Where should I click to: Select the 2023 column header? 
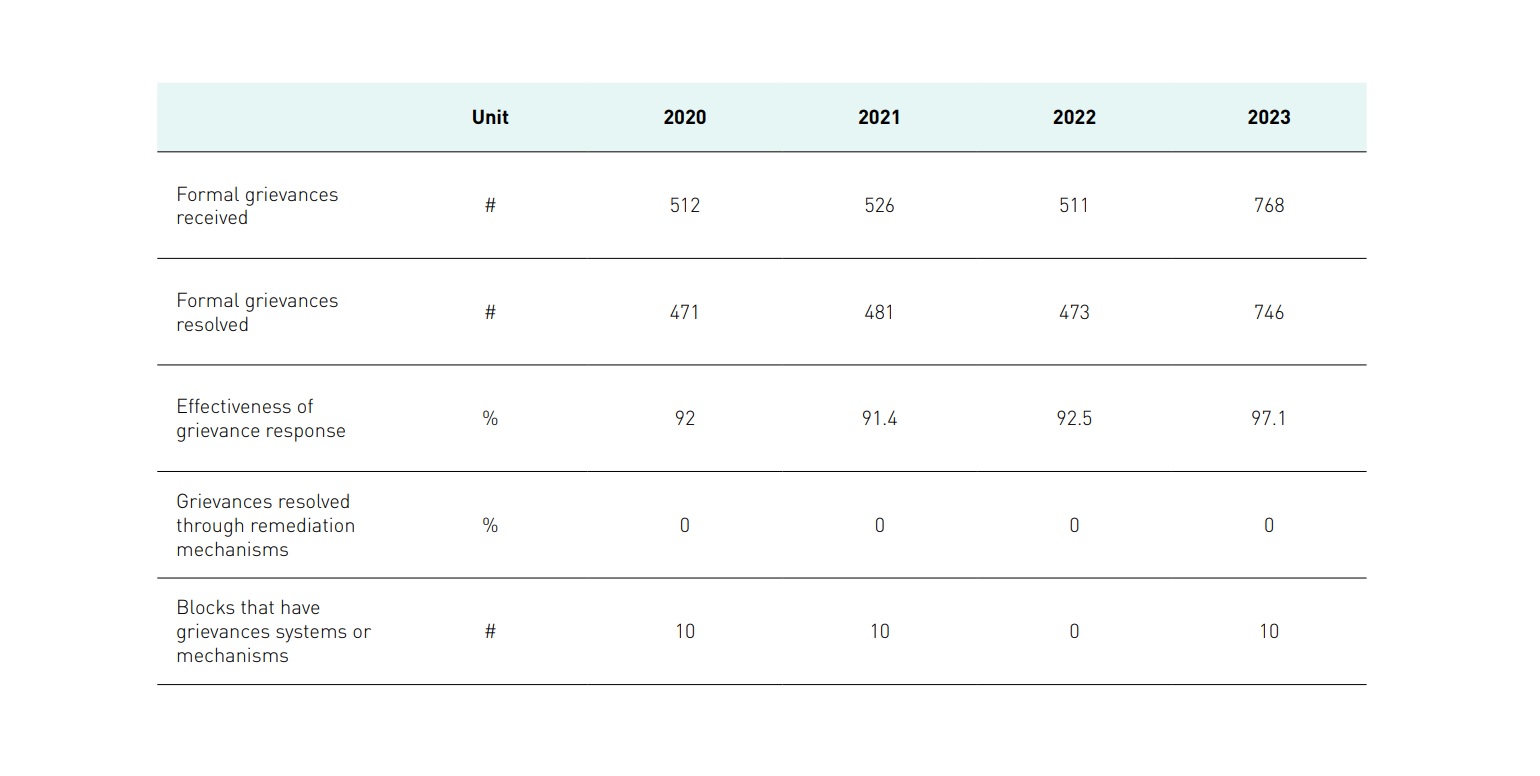tap(1268, 117)
